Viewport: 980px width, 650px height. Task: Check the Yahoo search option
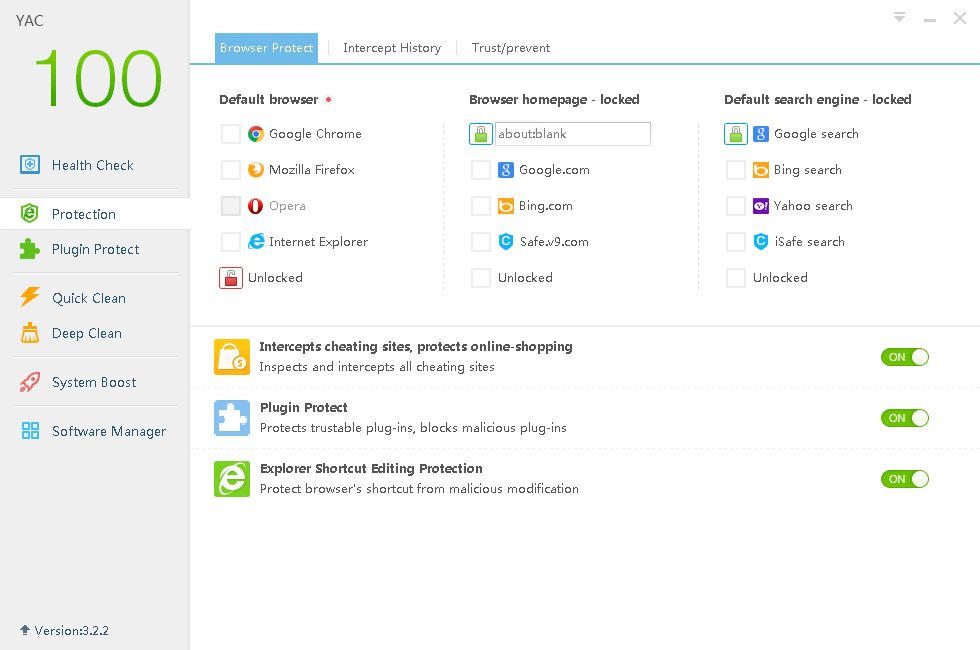click(736, 206)
